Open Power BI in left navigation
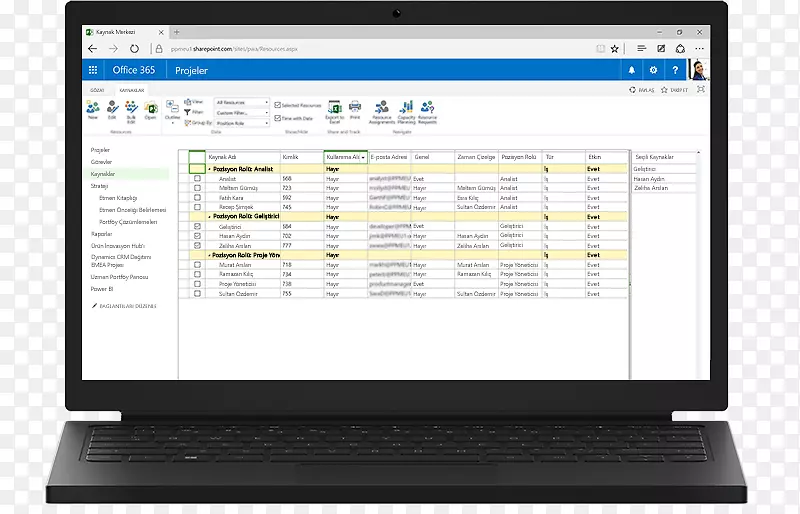This screenshot has width=800, height=514. 102,289
